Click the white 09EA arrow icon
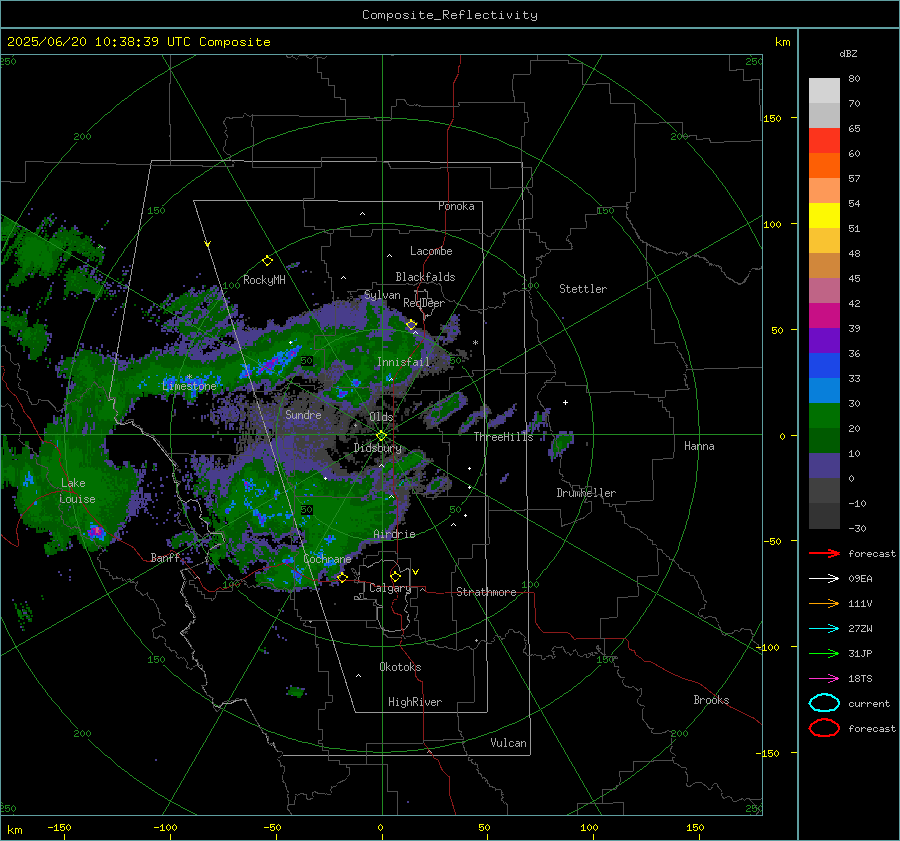The height and width of the screenshot is (841, 900). [x=824, y=579]
